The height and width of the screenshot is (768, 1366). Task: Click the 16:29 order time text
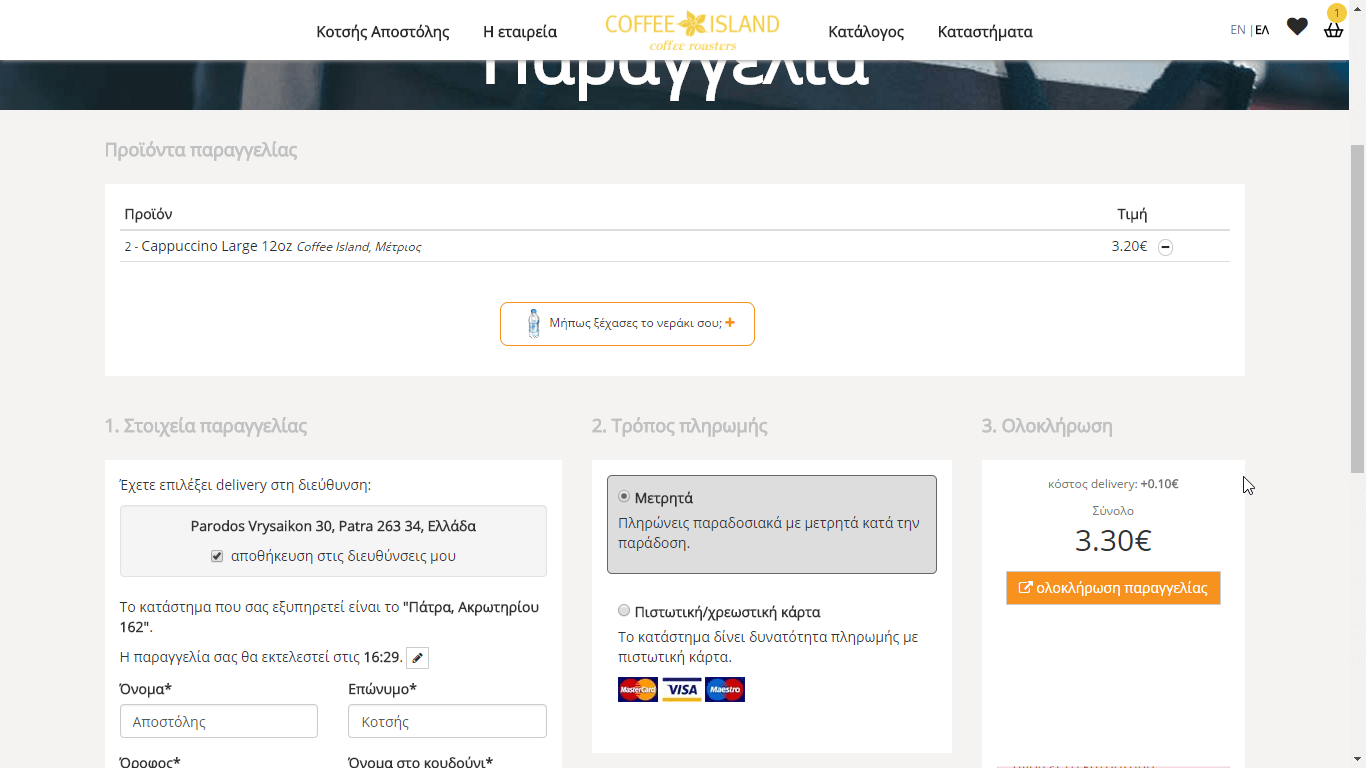pos(381,657)
